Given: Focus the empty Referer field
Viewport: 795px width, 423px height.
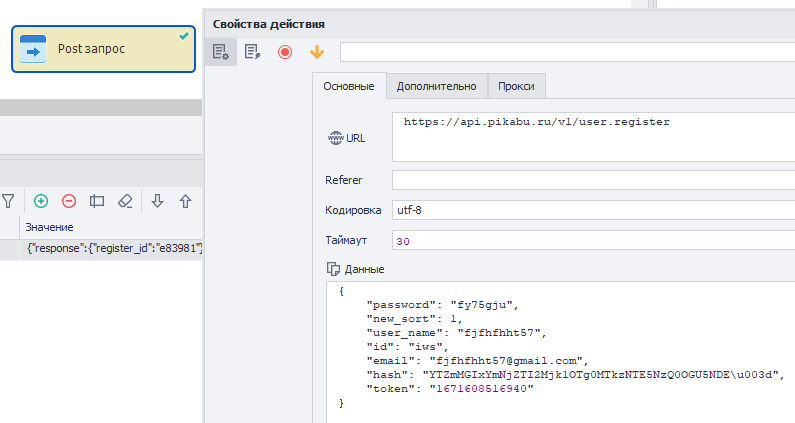Looking at the screenshot, I should coord(592,180).
